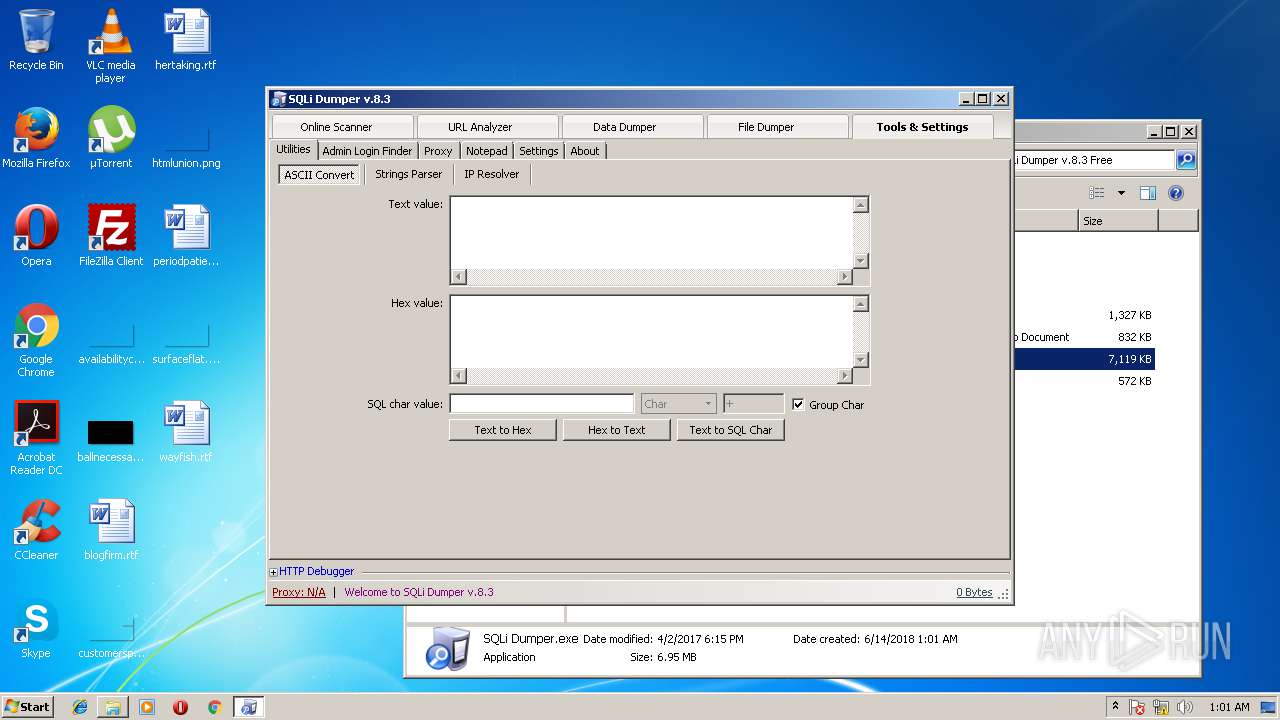
Task: Launch Acrobat Reader DC shortcut
Action: (x=36, y=438)
